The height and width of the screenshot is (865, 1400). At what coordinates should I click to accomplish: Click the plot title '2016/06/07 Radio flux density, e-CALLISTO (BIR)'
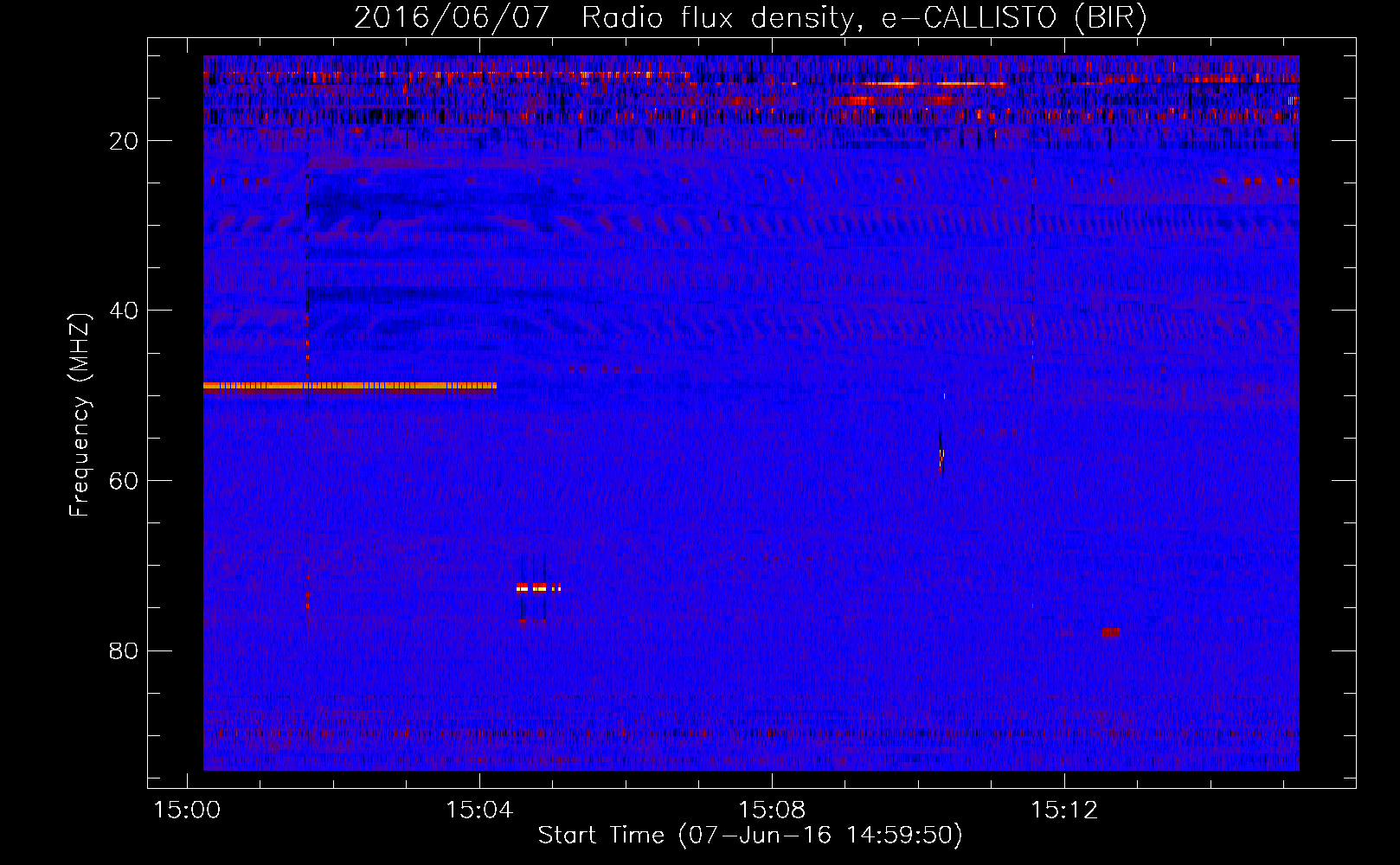[750, 17]
